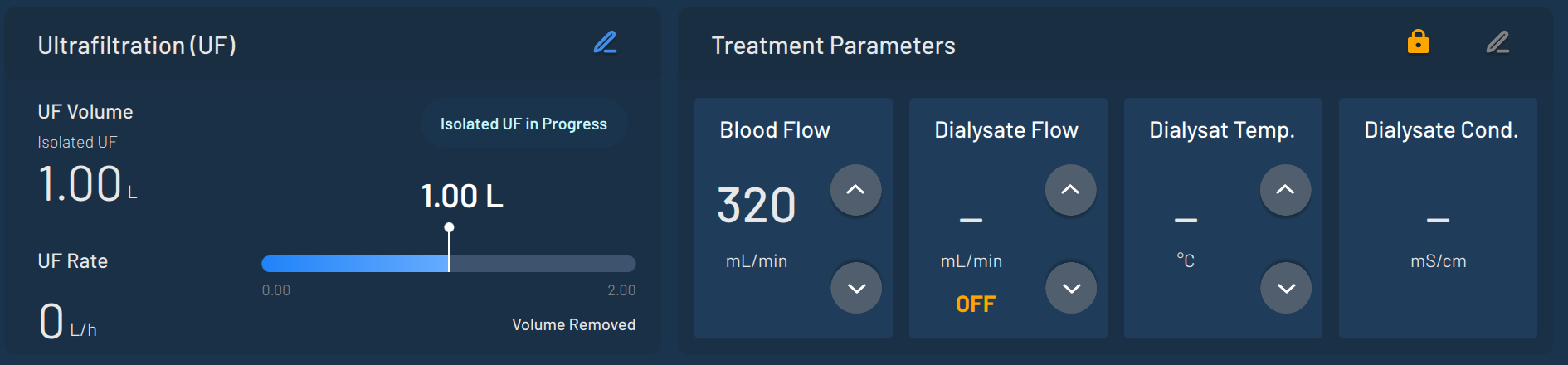
Task: Increase Blood Flow with up arrow
Action: (x=855, y=190)
